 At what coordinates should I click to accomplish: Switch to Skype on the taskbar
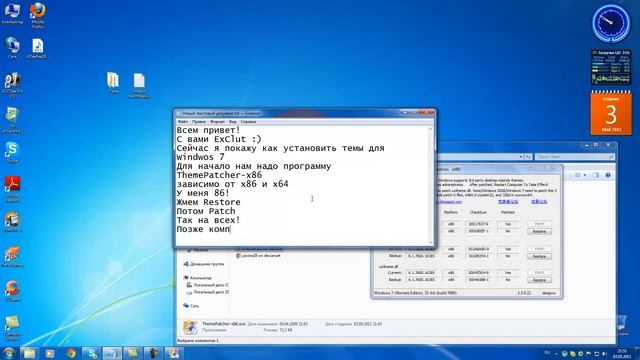[x=92, y=353]
